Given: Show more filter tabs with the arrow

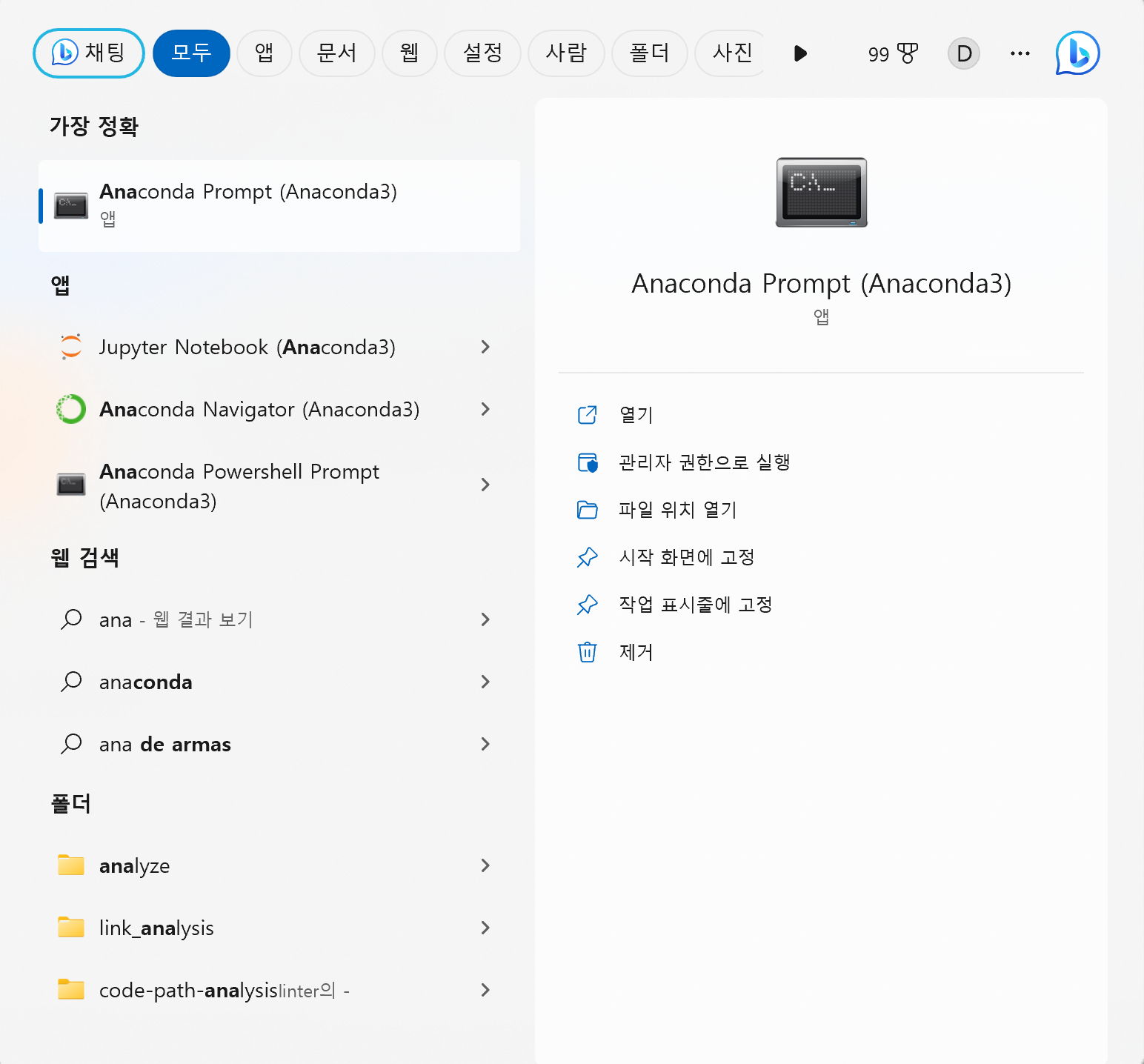Looking at the screenshot, I should [800, 53].
